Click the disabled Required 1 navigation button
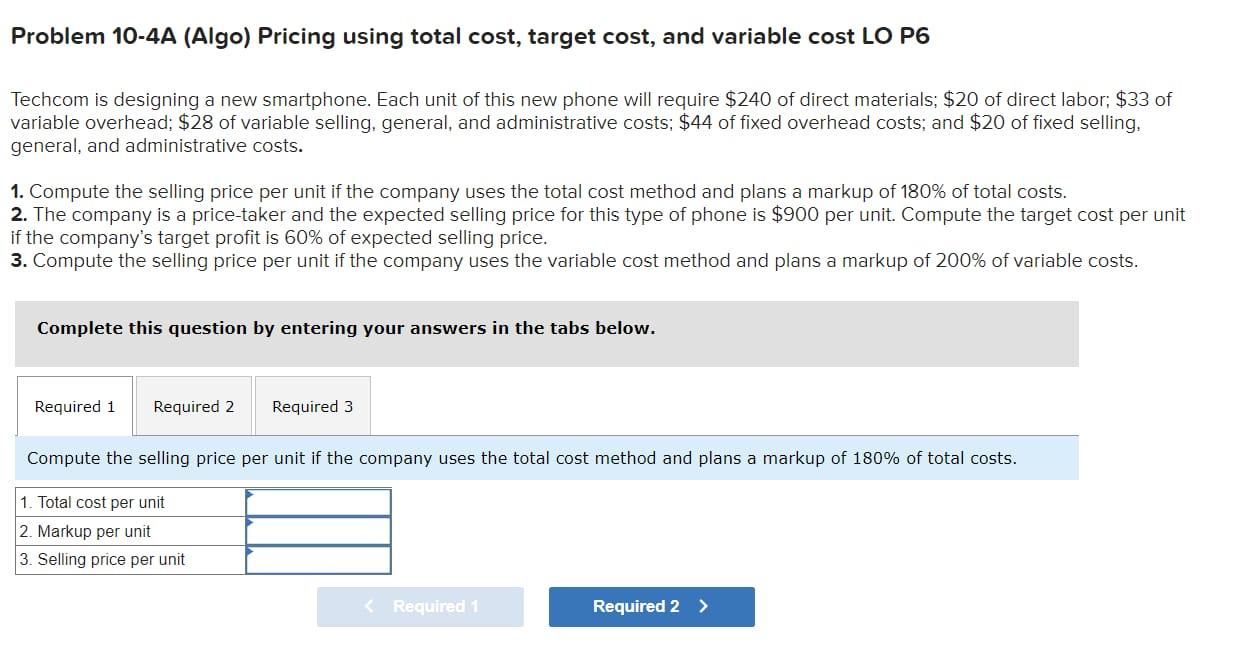 (421, 606)
